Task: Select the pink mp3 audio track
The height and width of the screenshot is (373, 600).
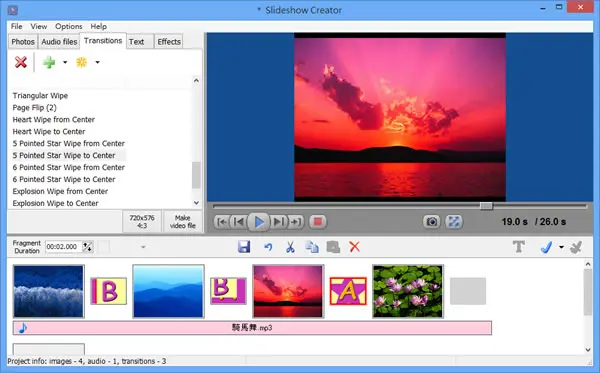Action: 252,328
